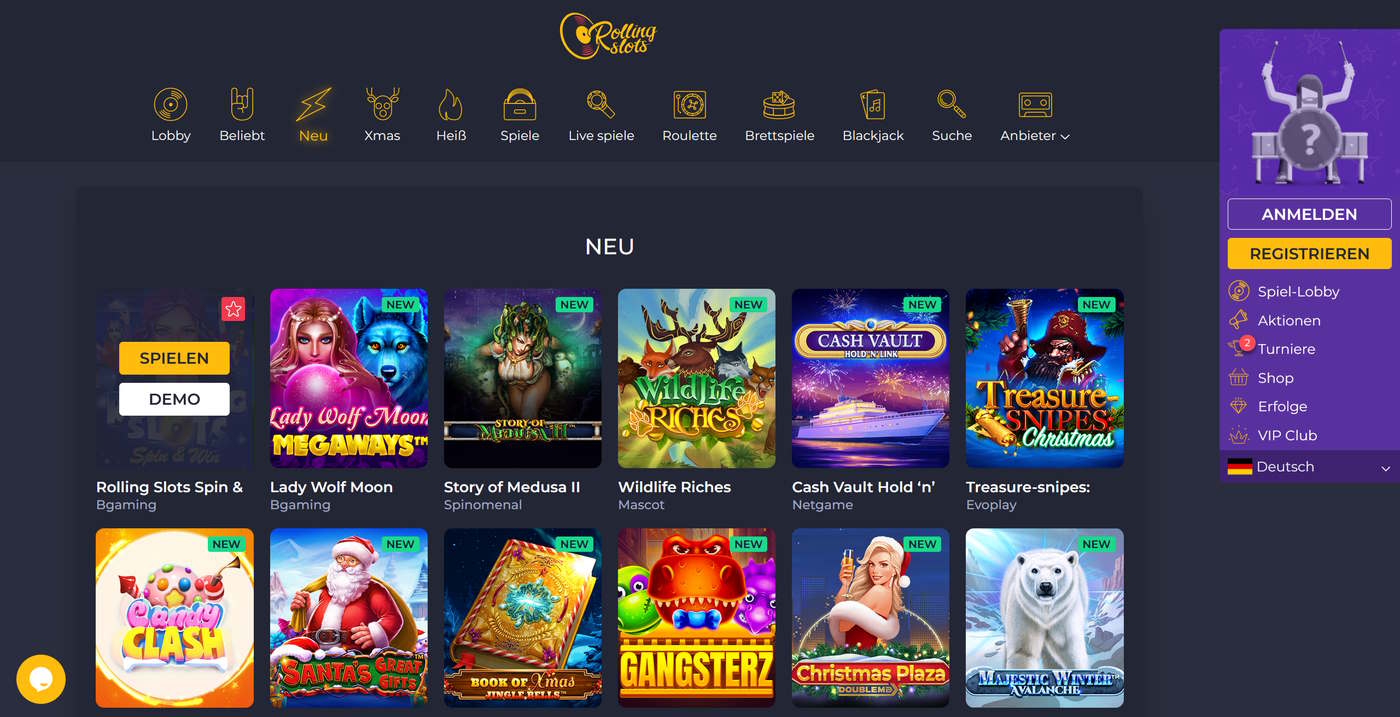This screenshot has height=717, width=1400.
Task: Open the orange chat bubble icon
Action: (x=41, y=679)
